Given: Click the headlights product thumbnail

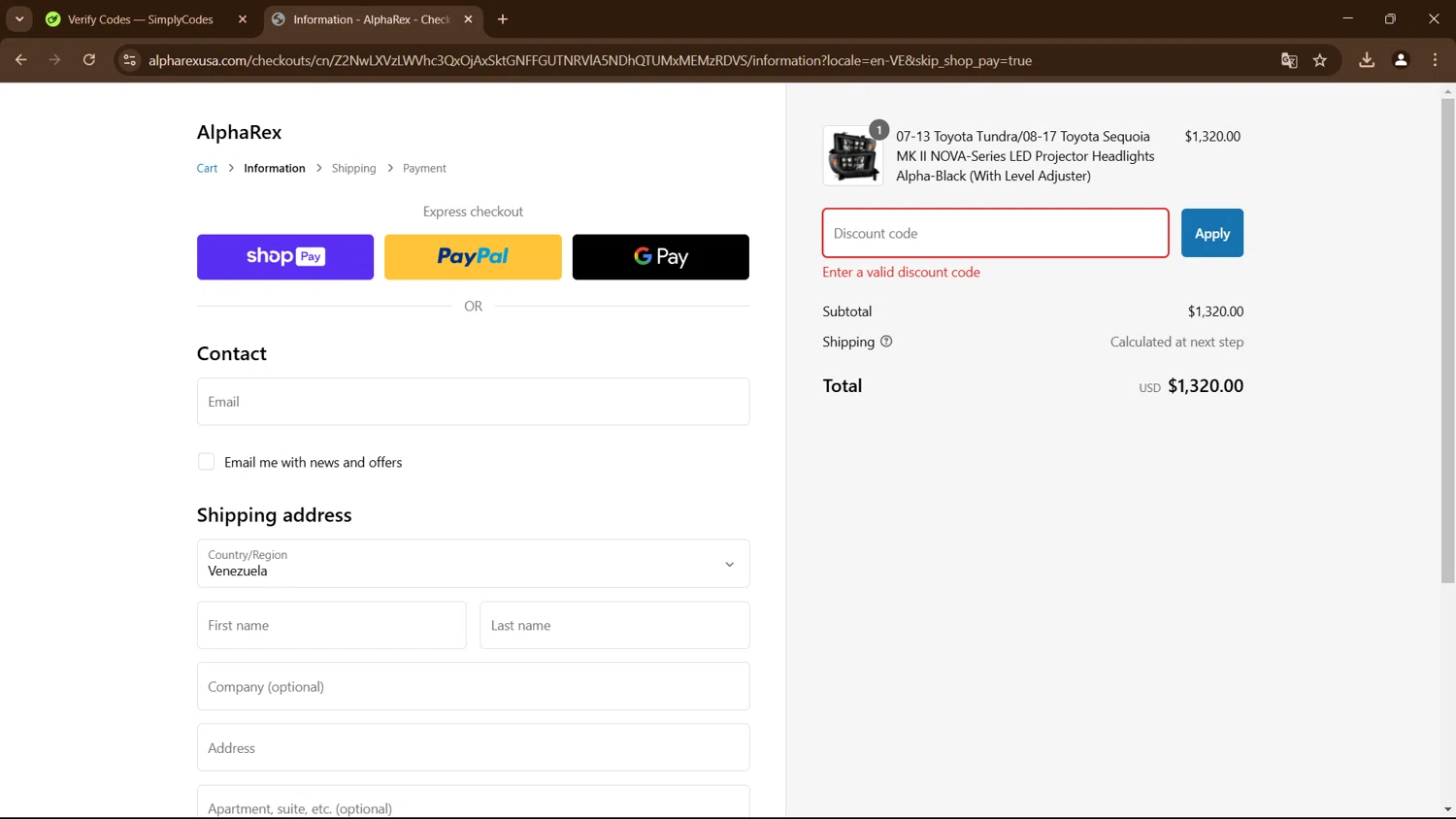Looking at the screenshot, I should pos(853,155).
